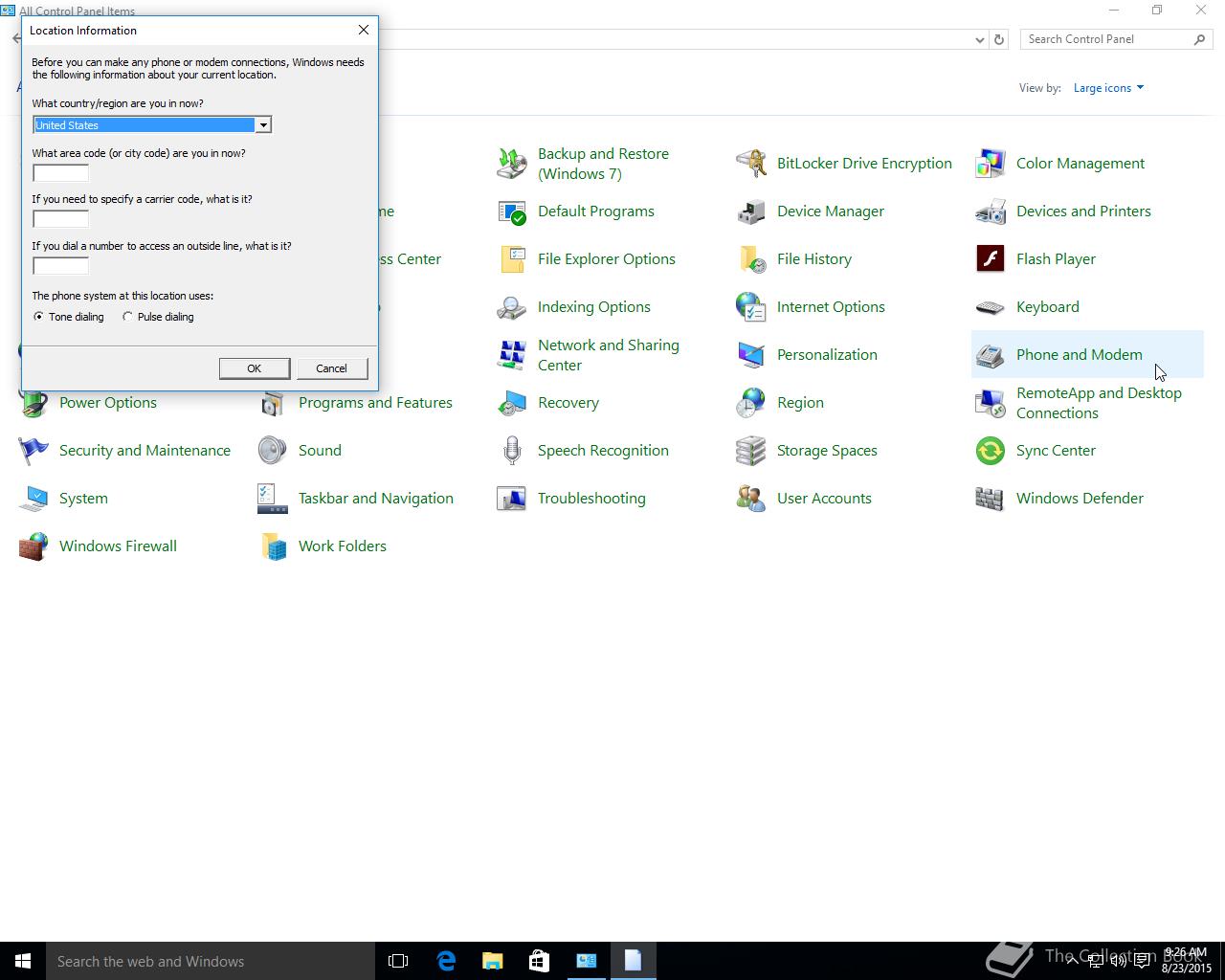Open Default Programs icon
Image resolution: width=1225 pixels, height=980 pixels.
pos(512,212)
